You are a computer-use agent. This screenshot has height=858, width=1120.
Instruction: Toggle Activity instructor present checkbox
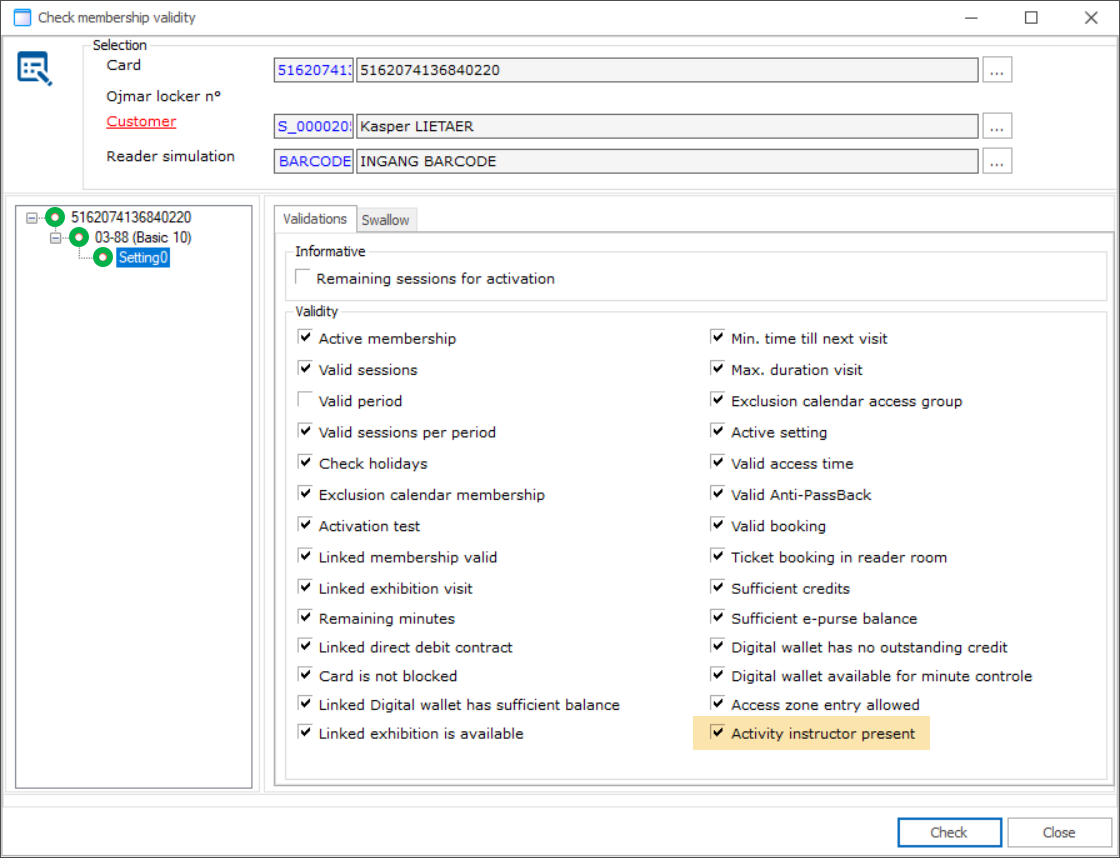(718, 732)
